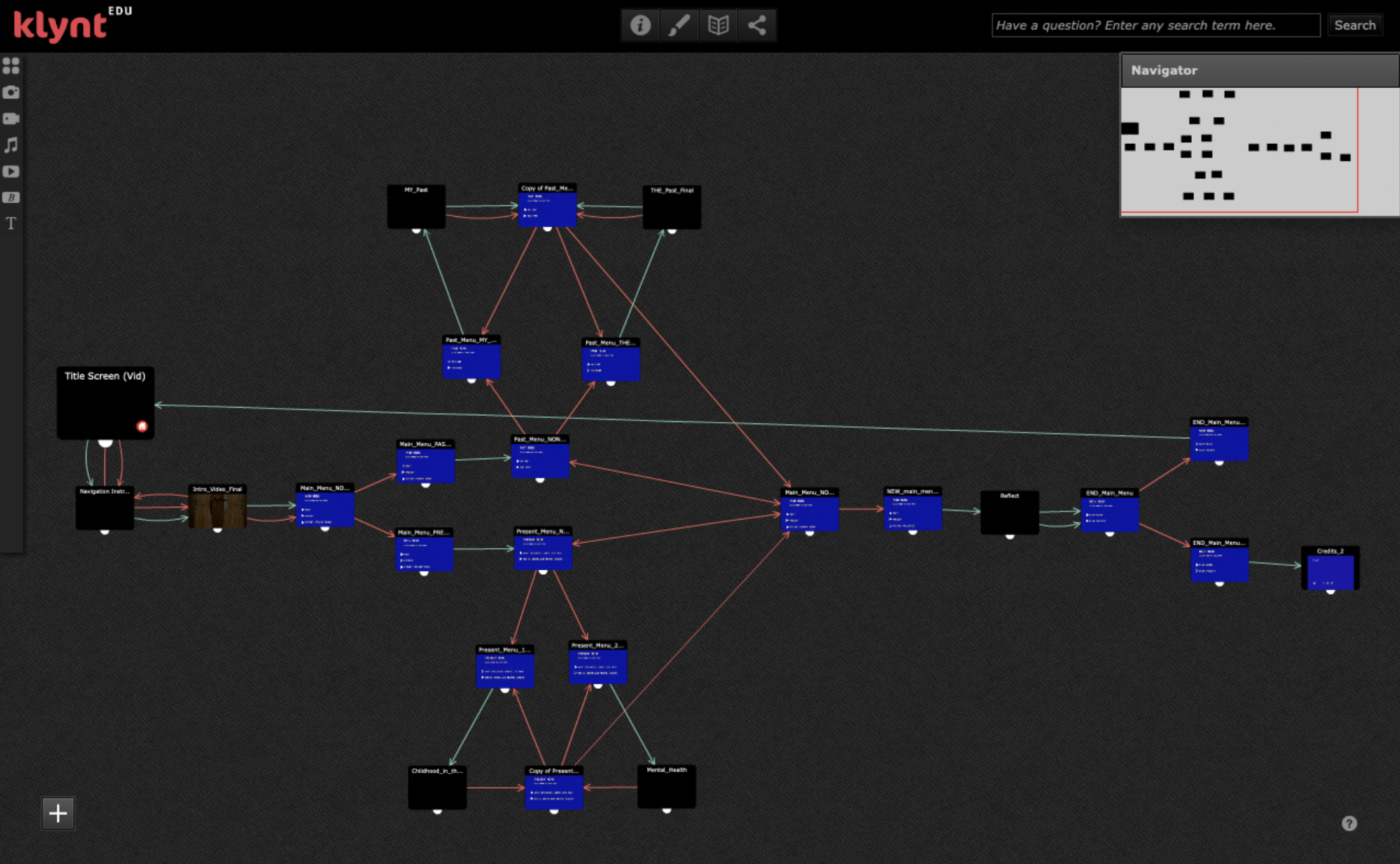Select the Main_Menu_PRE sequence node
1400x864 pixels.
tap(424, 549)
